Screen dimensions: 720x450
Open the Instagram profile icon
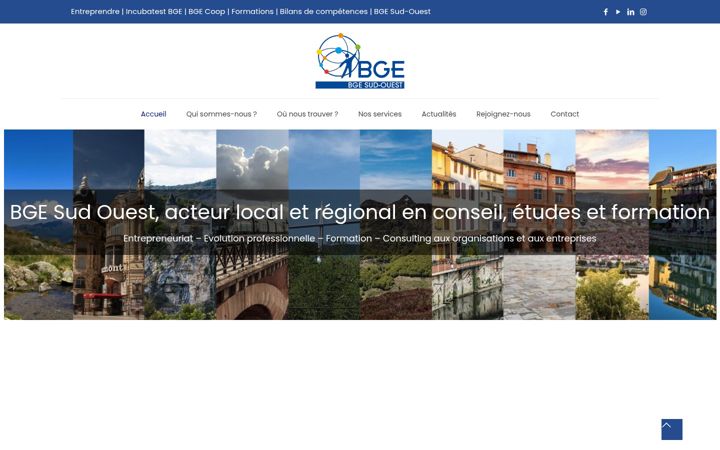click(x=643, y=12)
